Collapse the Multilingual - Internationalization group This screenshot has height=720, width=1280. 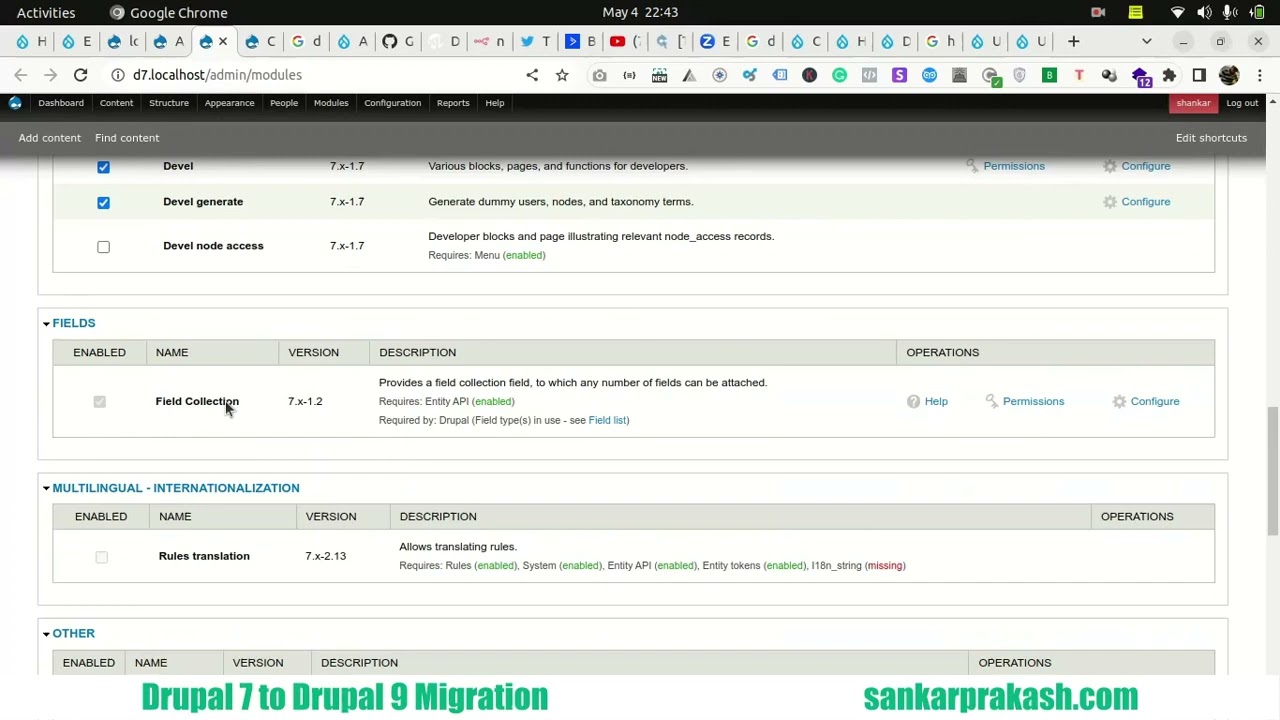click(175, 488)
